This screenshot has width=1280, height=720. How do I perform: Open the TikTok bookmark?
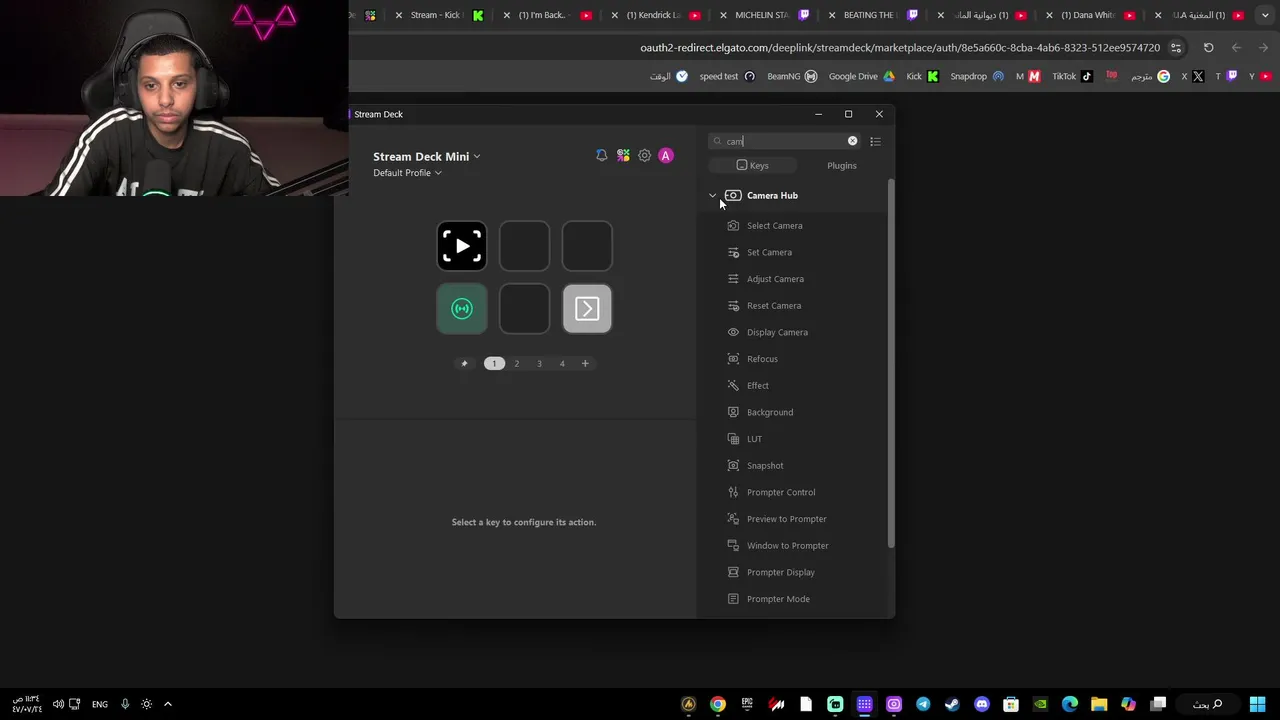[1072, 76]
